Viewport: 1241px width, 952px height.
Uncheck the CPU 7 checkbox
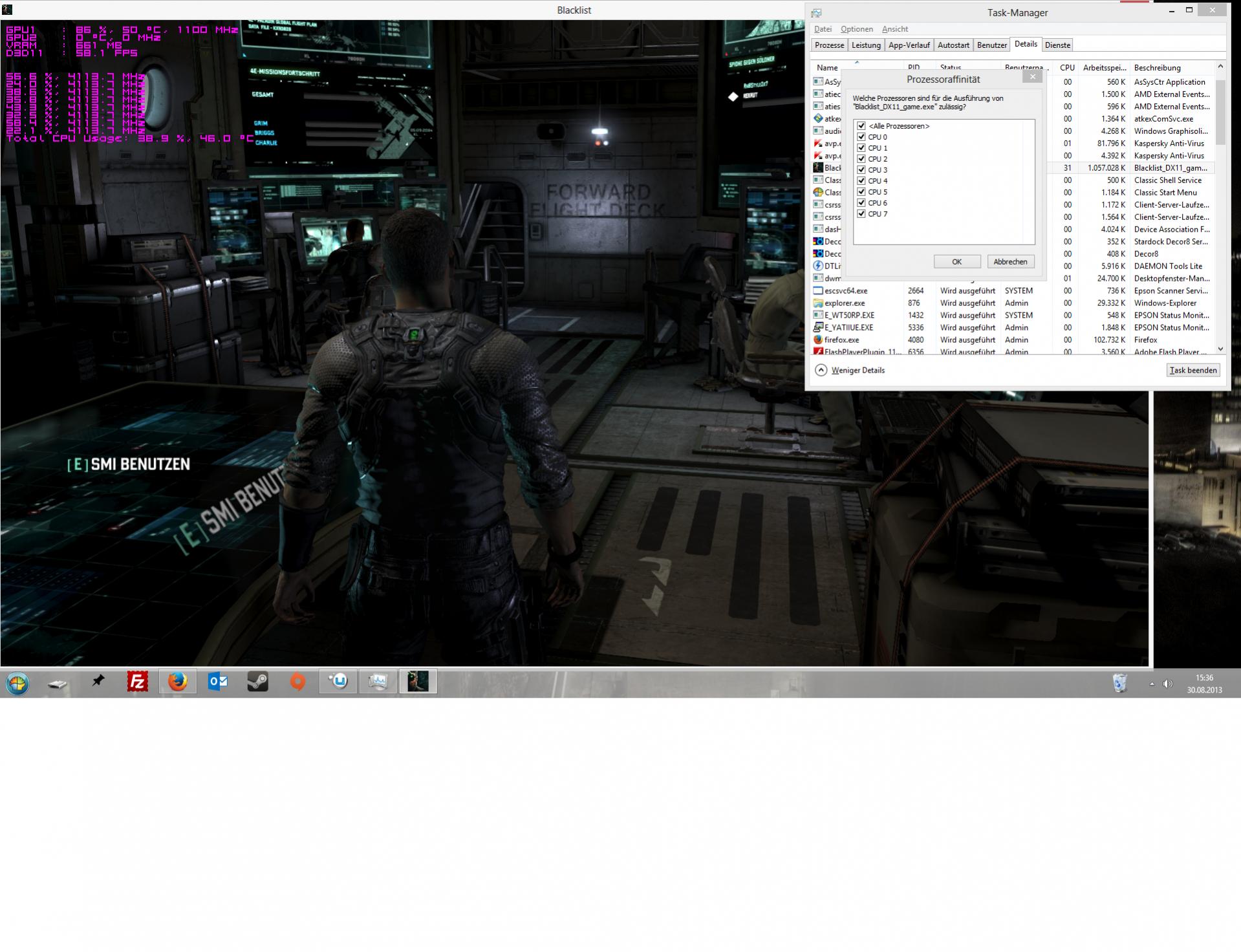click(861, 214)
